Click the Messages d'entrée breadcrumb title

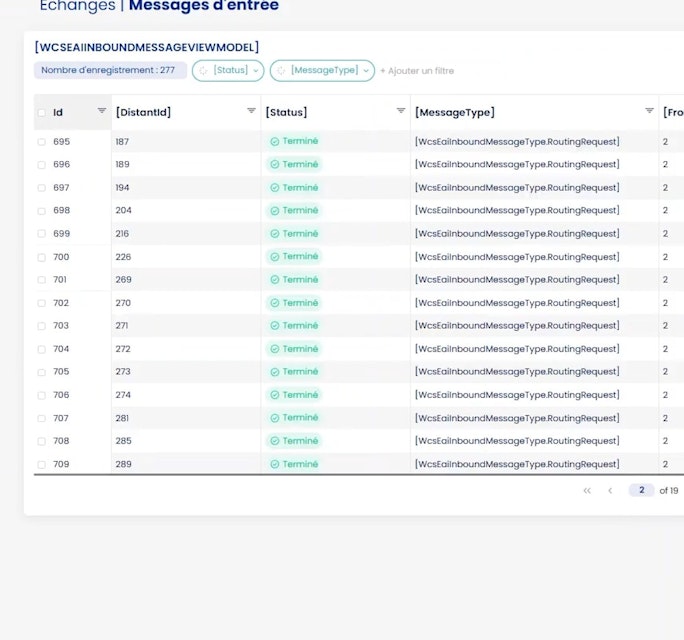tap(204, 6)
